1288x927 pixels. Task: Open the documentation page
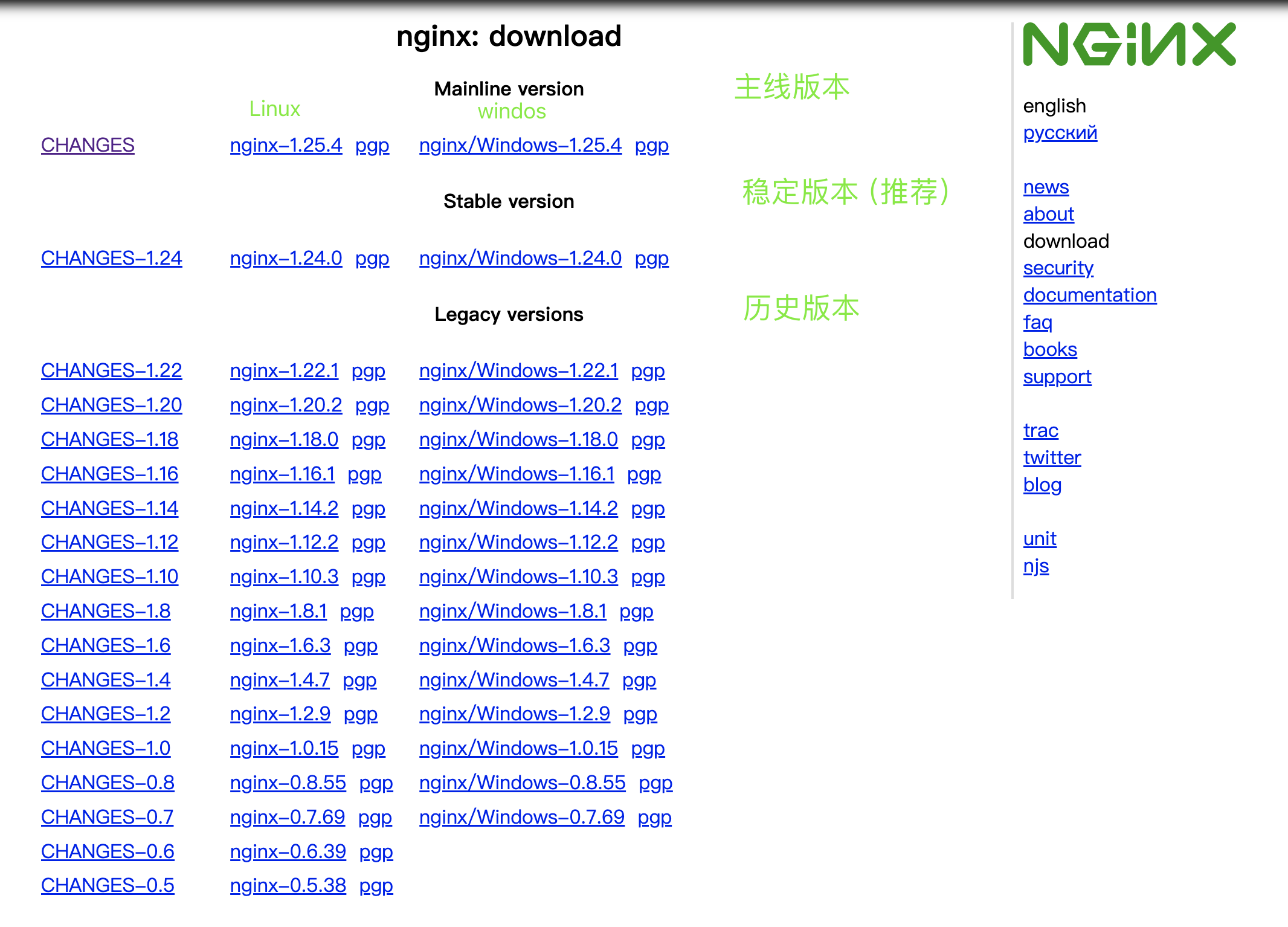(1090, 295)
